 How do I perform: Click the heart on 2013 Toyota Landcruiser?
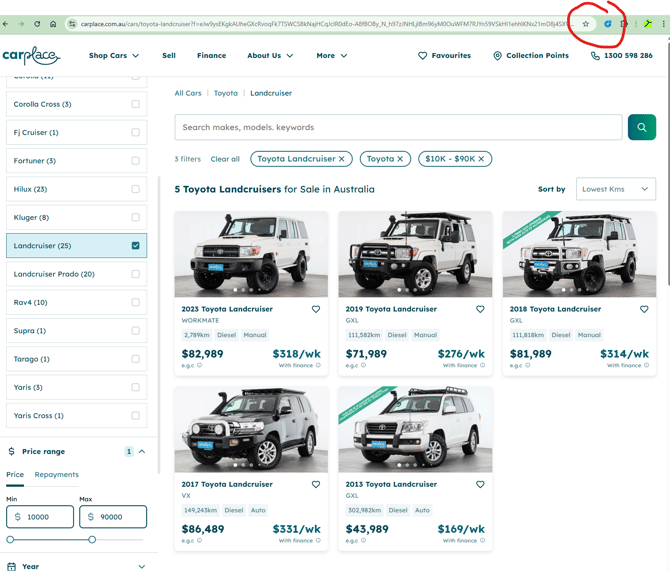pos(480,485)
